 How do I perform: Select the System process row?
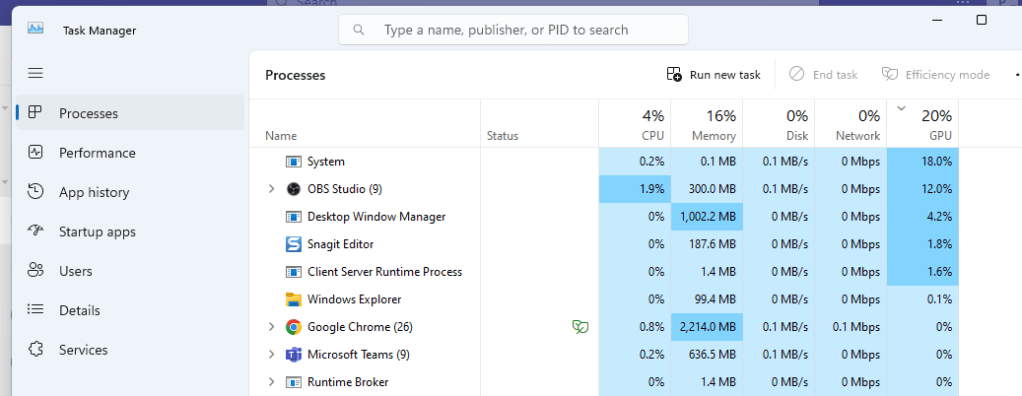604,162
